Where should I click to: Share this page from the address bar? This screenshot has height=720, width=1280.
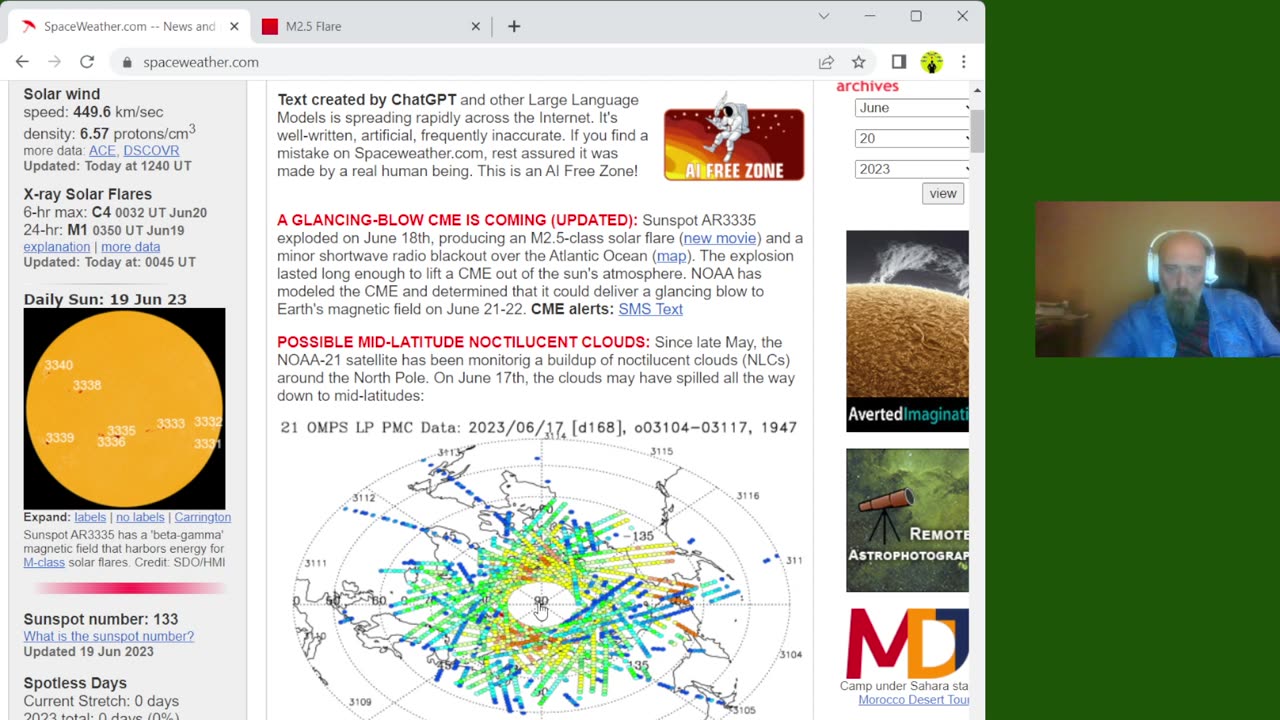pos(826,62)
